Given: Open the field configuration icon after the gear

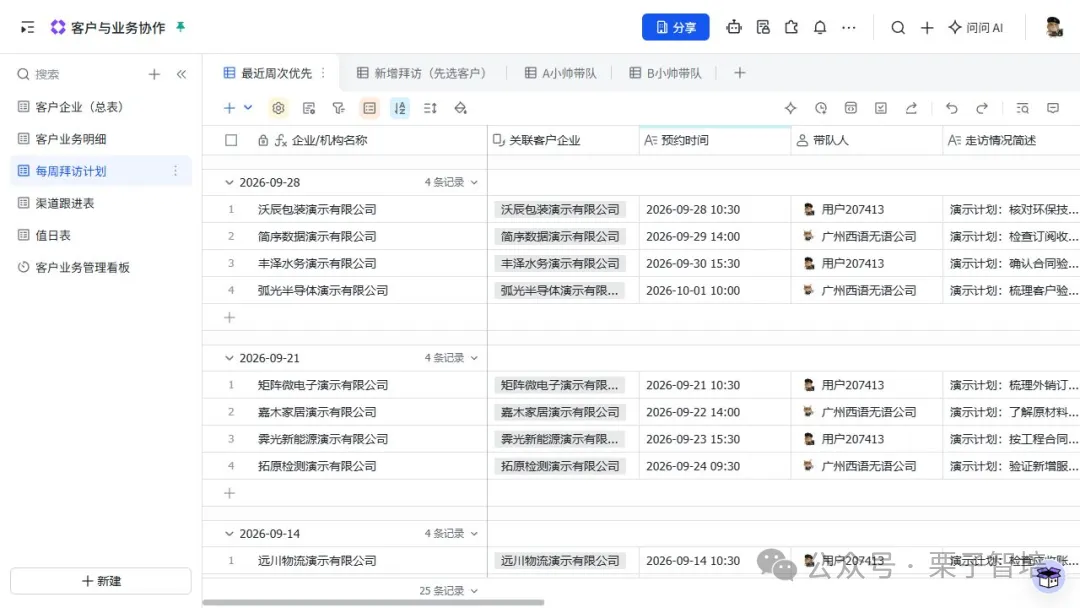Looking at the screenshot, I should 309,108.
